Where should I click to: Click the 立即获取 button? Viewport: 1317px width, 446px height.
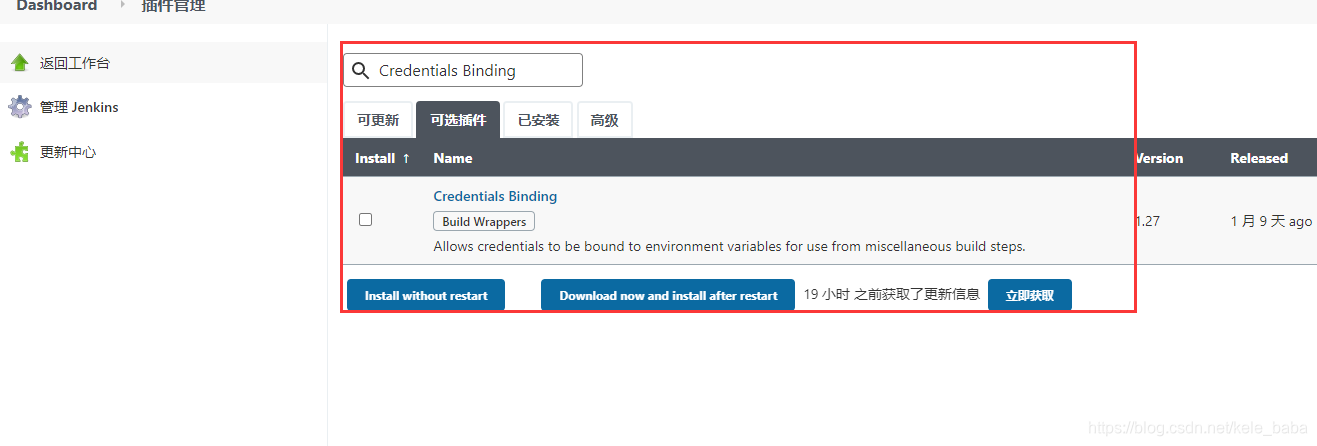point(1030,295)
